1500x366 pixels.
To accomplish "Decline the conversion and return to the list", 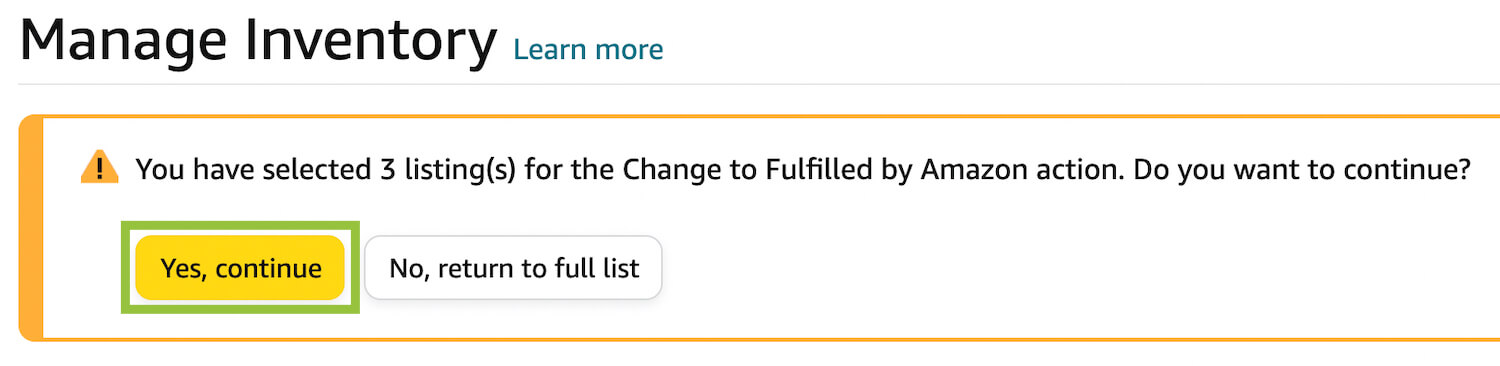I will [x=514, y=268].
